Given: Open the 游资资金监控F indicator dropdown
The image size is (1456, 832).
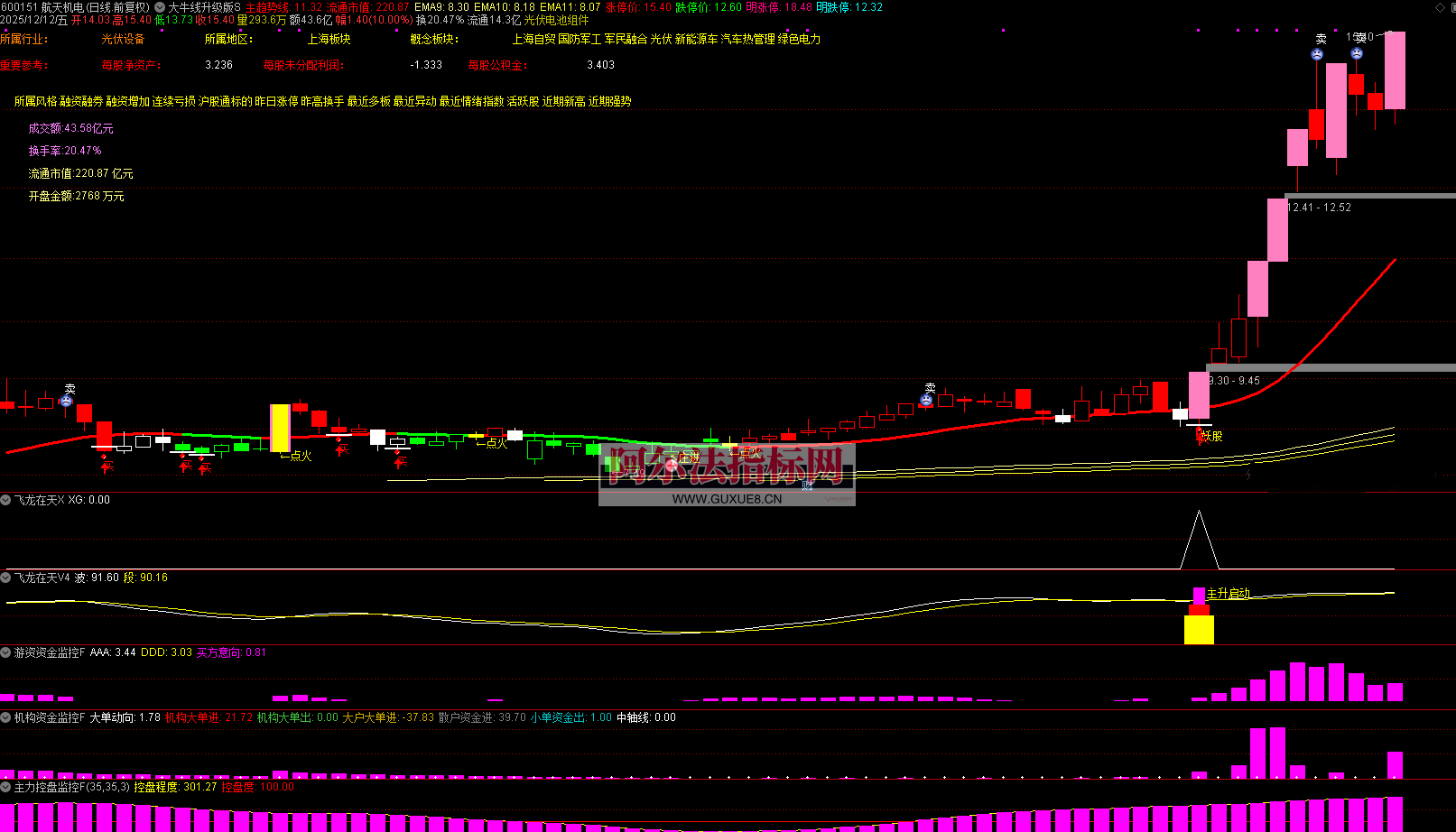Looking at the screenshot, I should pyautogui.click(x=6, y=652).
